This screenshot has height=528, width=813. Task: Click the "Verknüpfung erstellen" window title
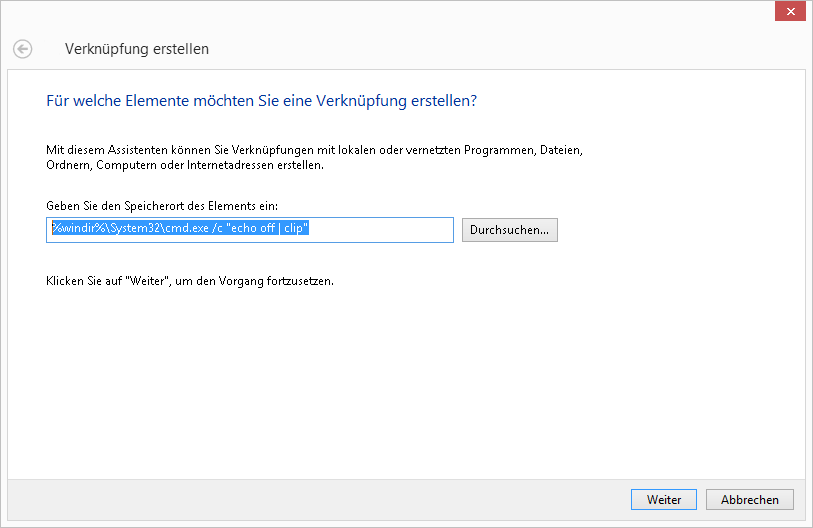point(136,48)
